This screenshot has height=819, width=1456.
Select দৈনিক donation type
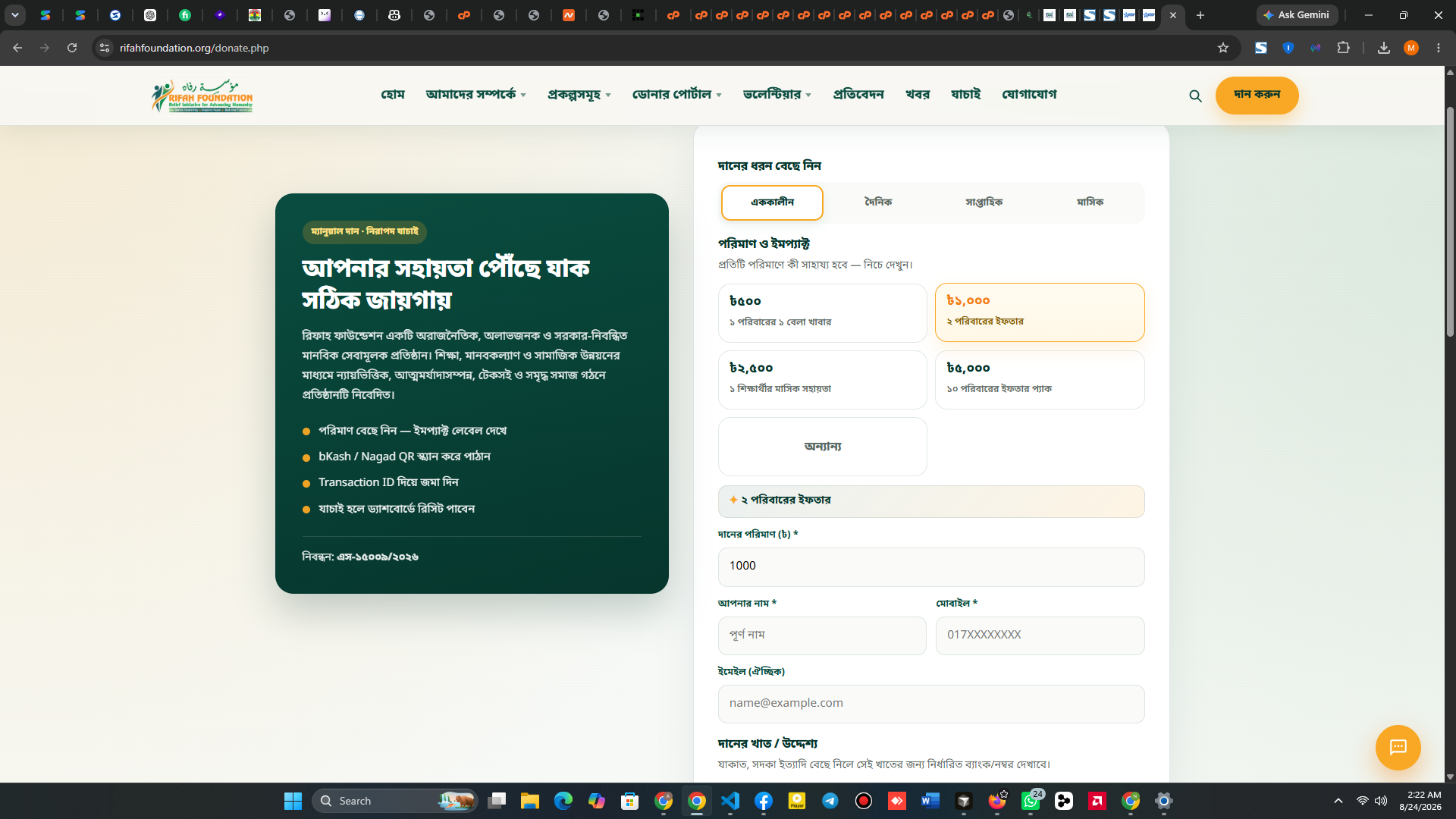point(878,202)
